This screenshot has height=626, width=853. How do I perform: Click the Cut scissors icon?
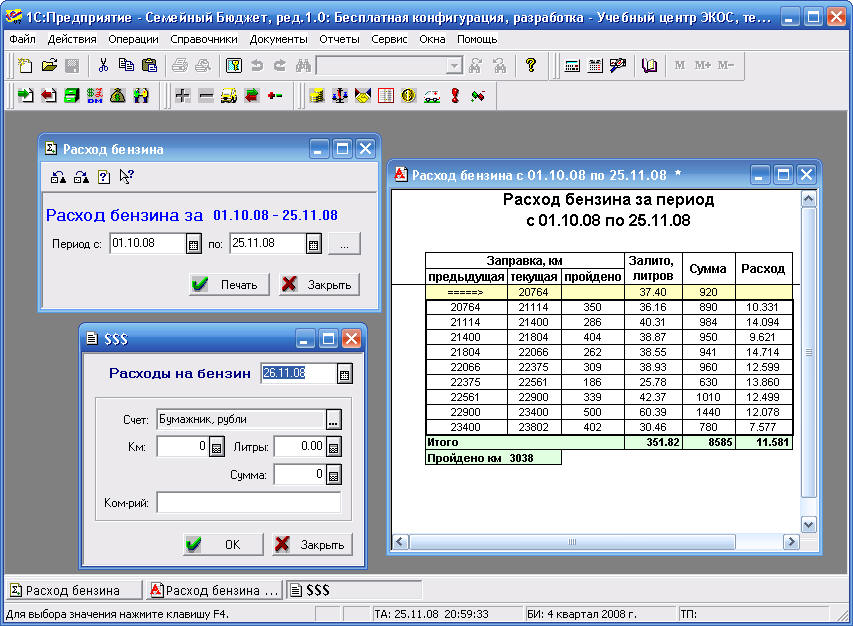pos(102,65)
